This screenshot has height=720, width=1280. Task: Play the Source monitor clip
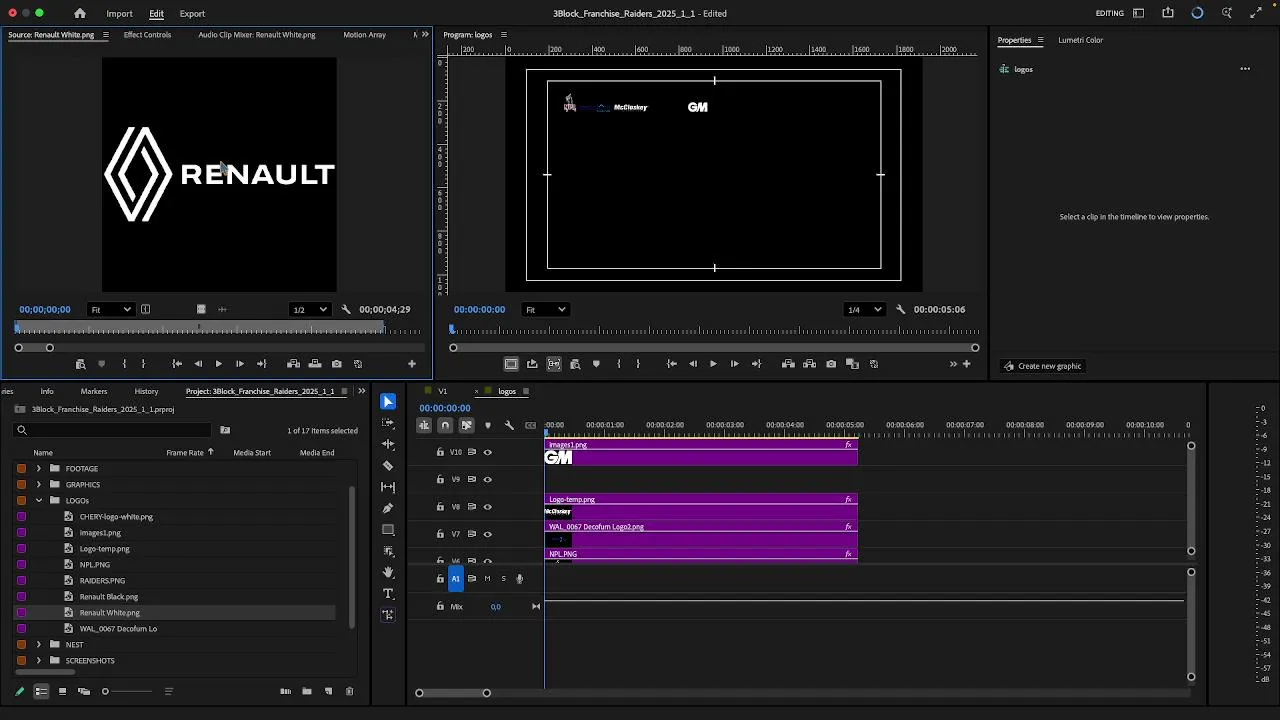[218, 364]
